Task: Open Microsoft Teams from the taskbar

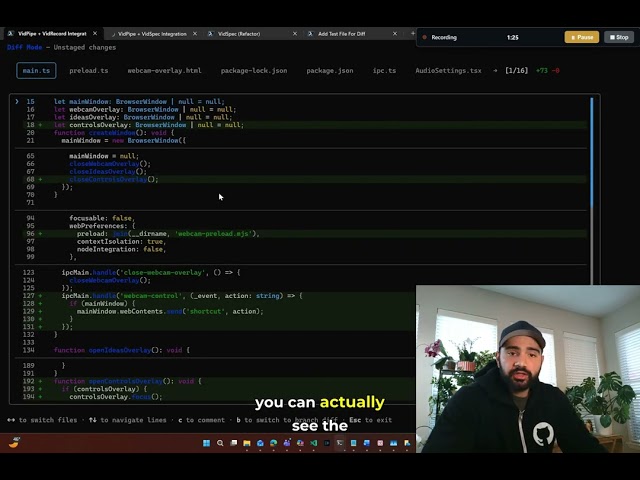Action: [x=287, y=443]
